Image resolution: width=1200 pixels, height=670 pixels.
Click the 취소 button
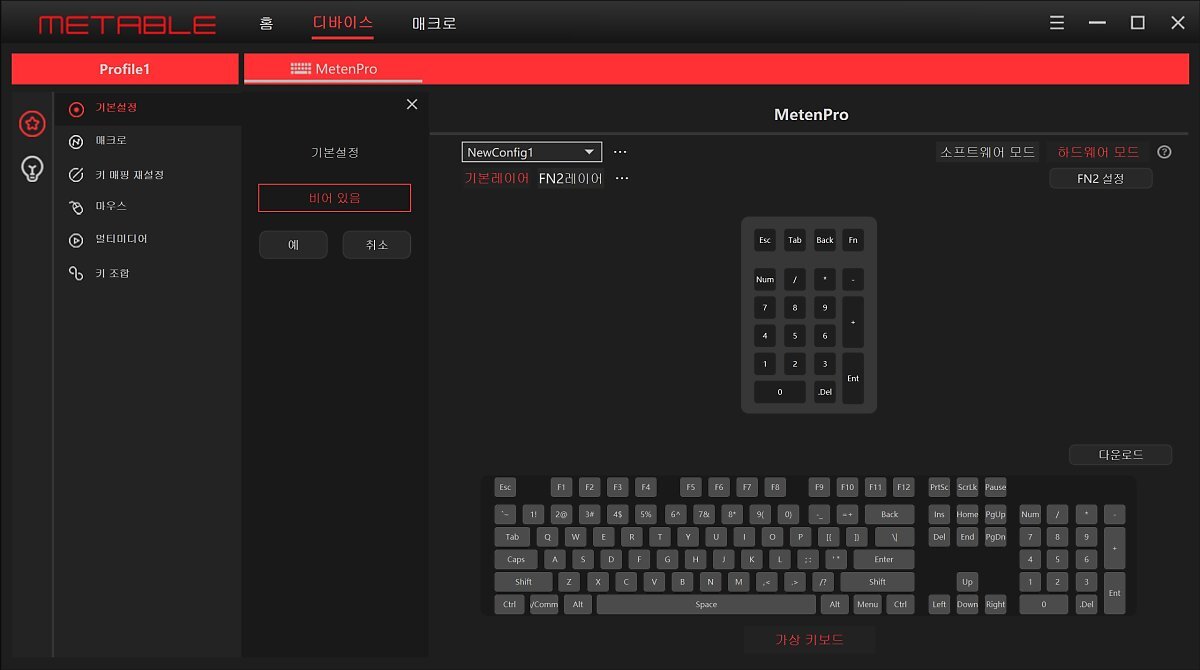(x=376, y=245)
